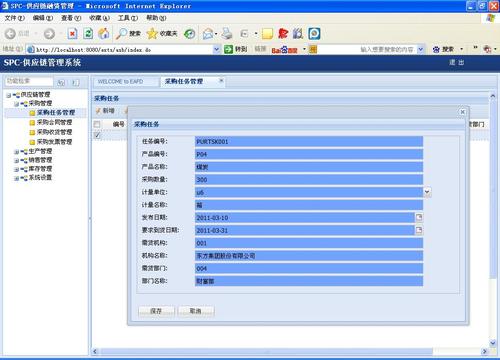Open dropdown arrow next to Baidu logo
The image size is (500, 360).
coord(304,49)
